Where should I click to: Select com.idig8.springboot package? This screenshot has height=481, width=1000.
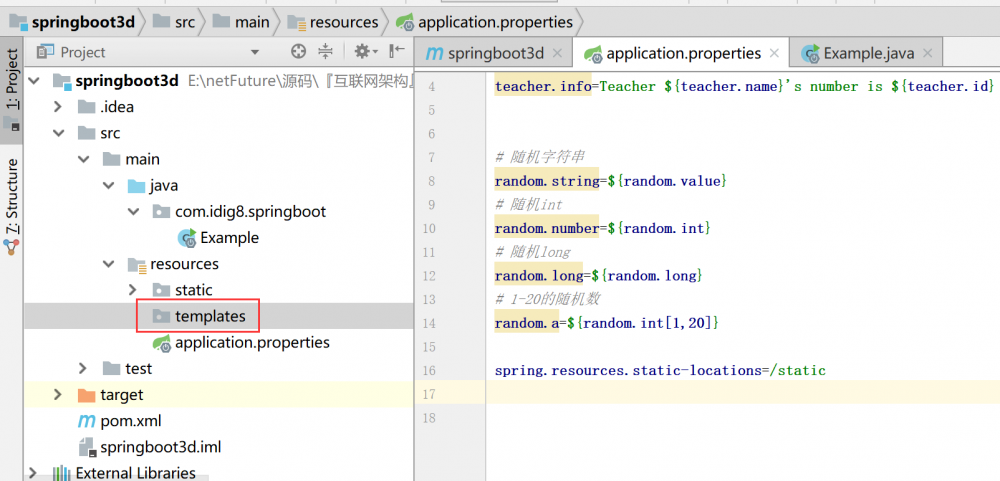click(251, 211)
